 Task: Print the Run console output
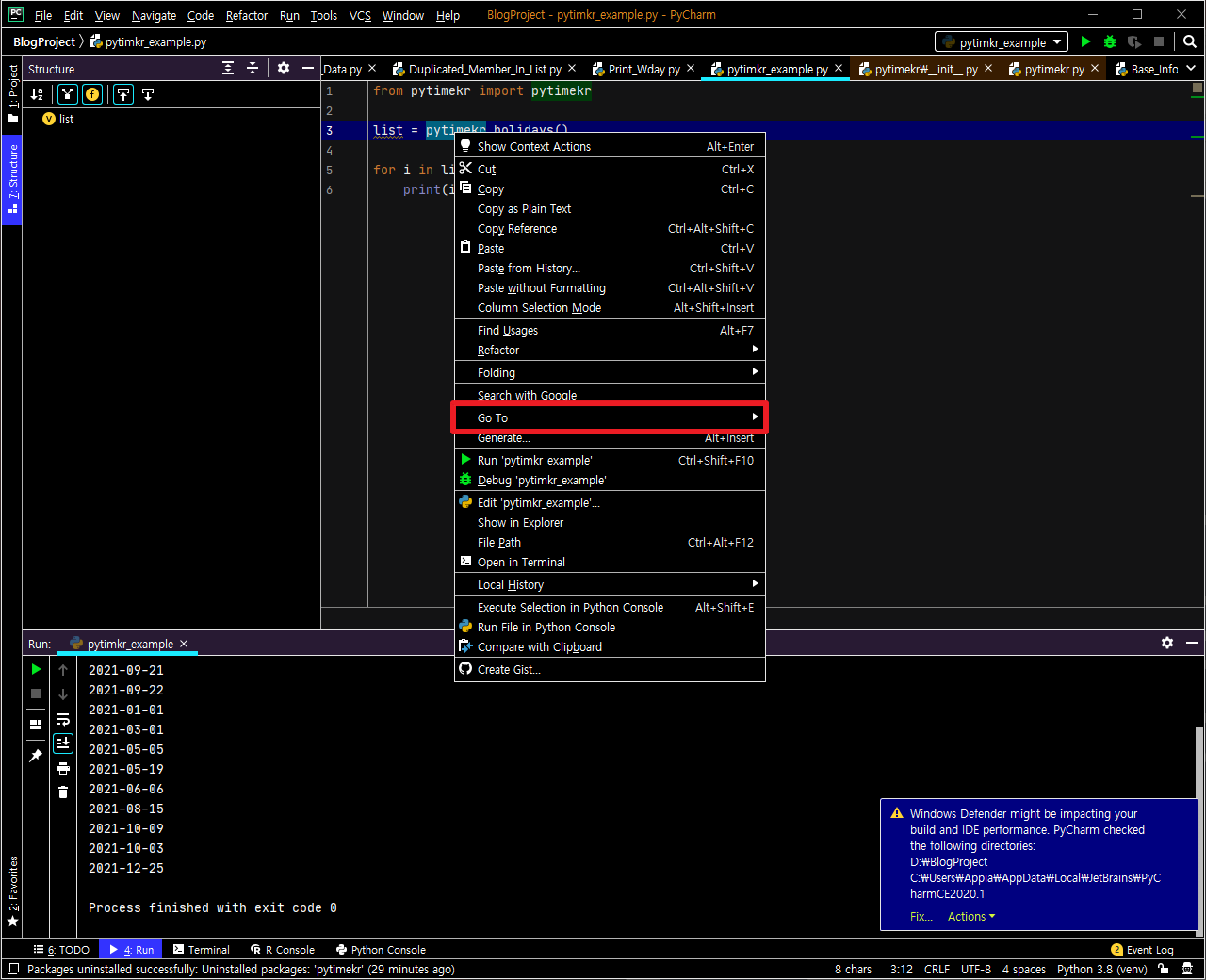click(x=63, y=768)
